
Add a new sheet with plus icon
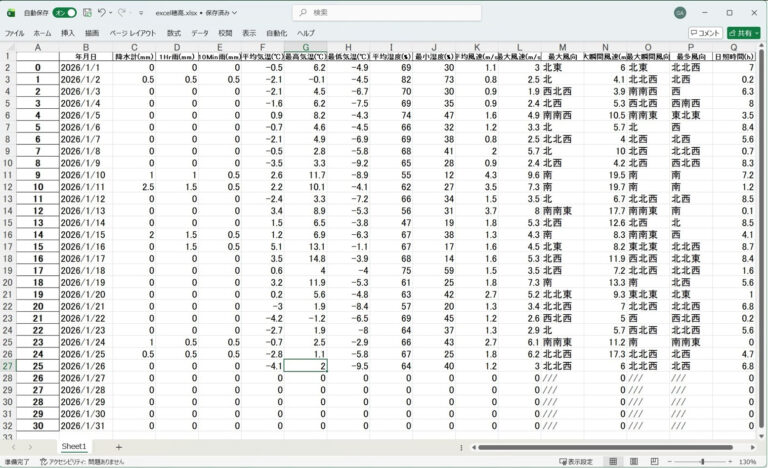coord(118,447)
